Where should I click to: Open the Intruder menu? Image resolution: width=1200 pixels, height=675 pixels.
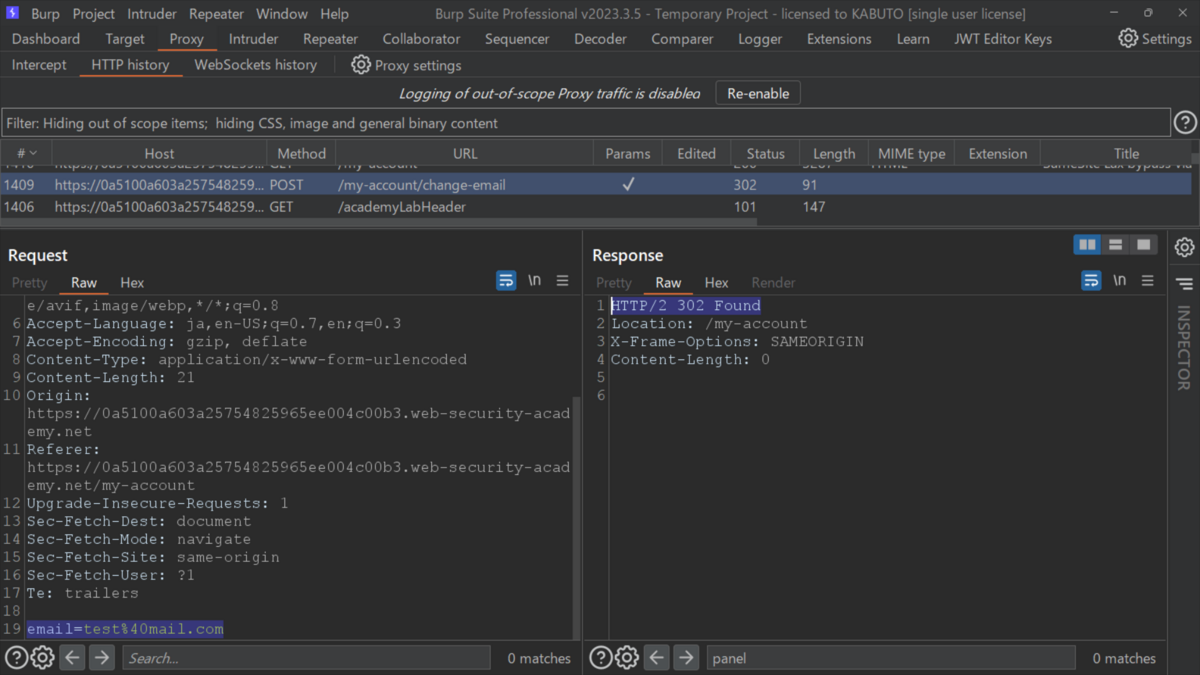click(152, 14)
